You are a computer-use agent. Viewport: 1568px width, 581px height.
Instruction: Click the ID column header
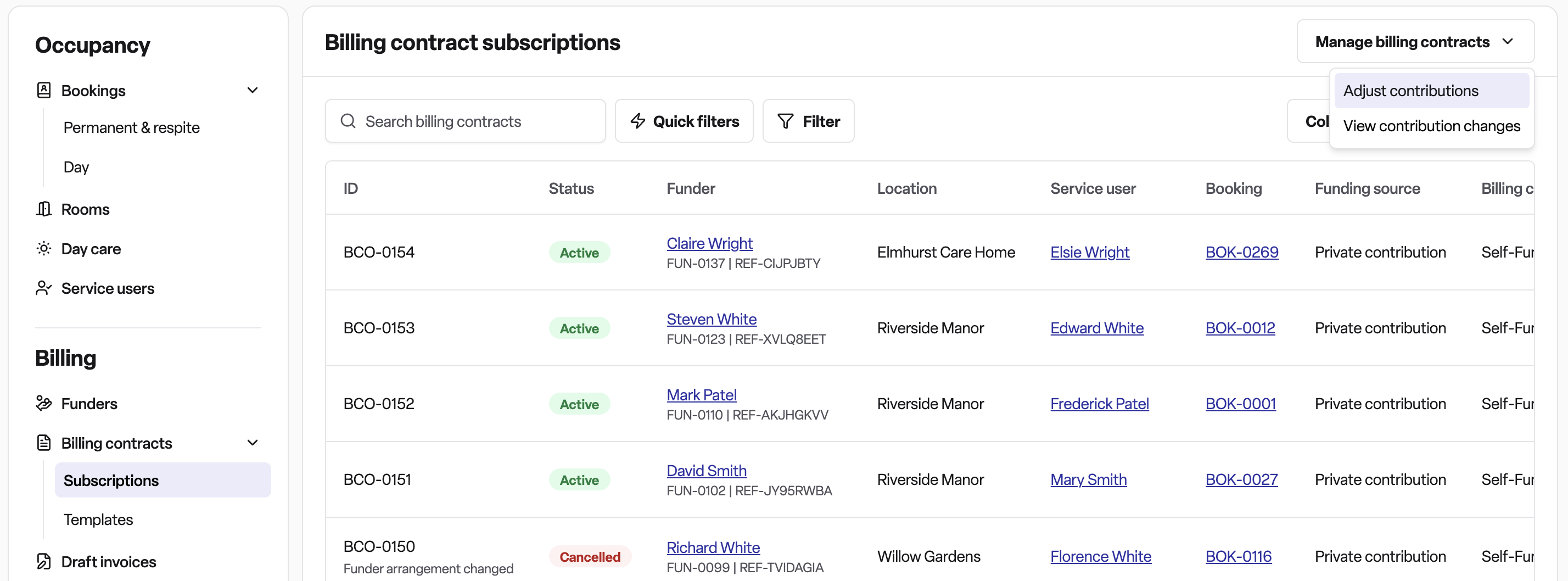pos(351,188)
